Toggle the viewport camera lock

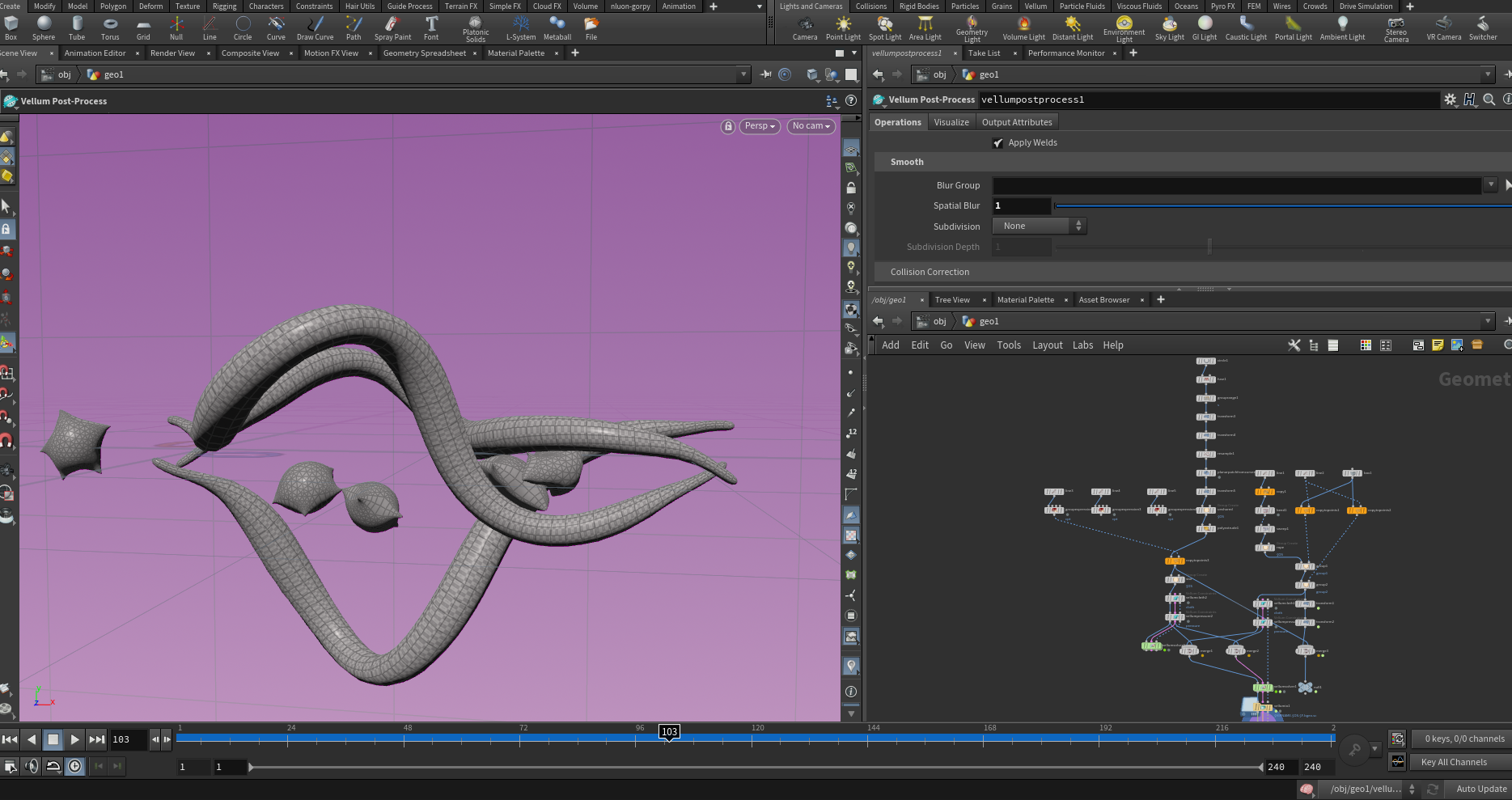pyautogui.click(x=728, y=126)
